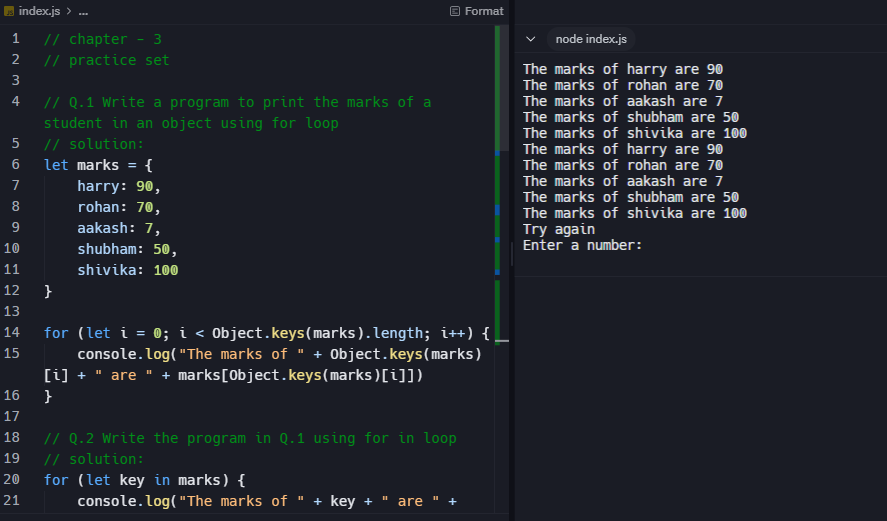Click the 'harry: 90,' line
This screenshot has height=521, width=887.
point(119,186)
